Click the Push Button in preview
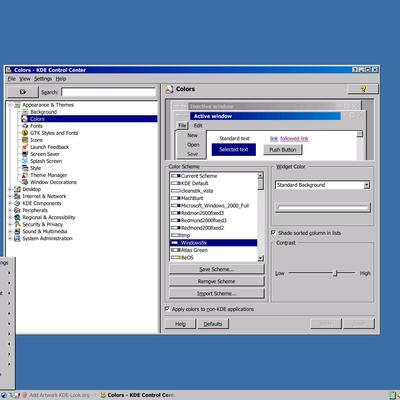 [x=283, y=150]
